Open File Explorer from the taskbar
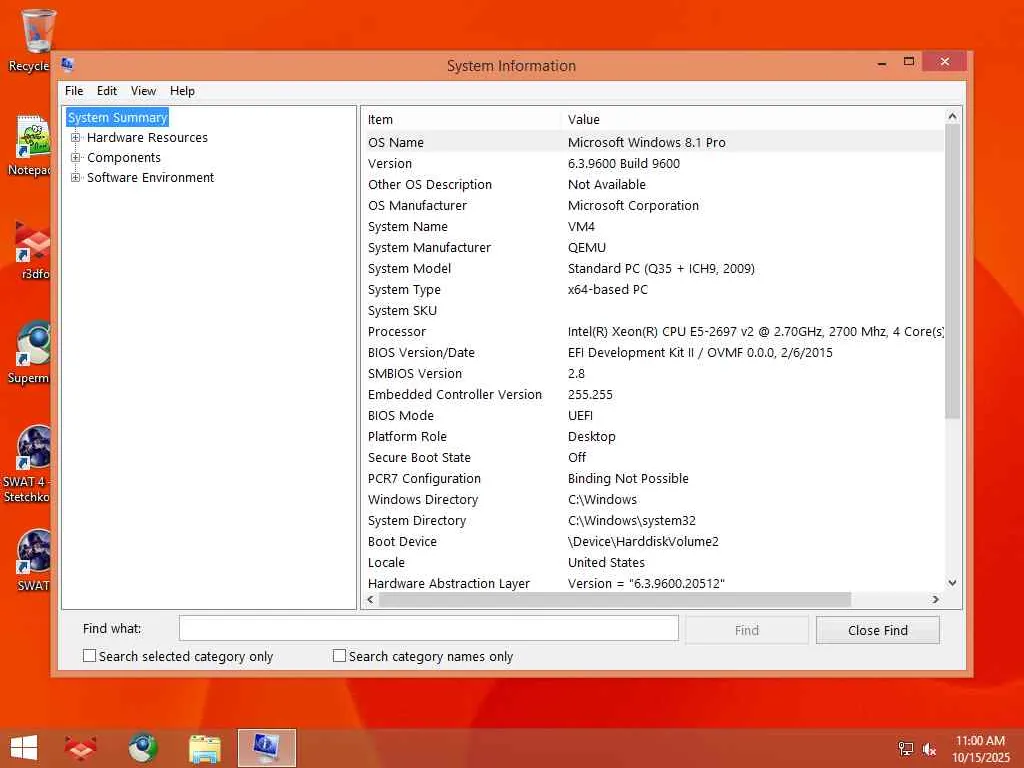The width and height of the screenshot is (1024, 768). 204,748
